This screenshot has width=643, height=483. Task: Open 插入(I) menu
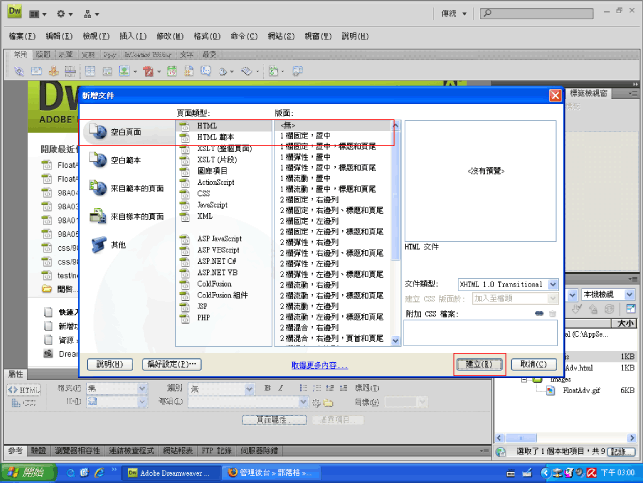click(x=133, y=36)
